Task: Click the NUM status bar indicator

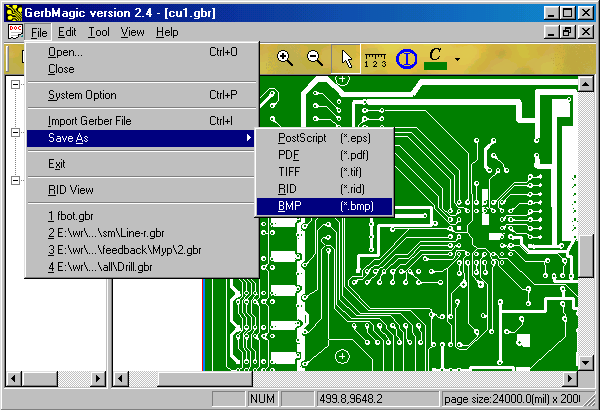Action: [262, 399]
